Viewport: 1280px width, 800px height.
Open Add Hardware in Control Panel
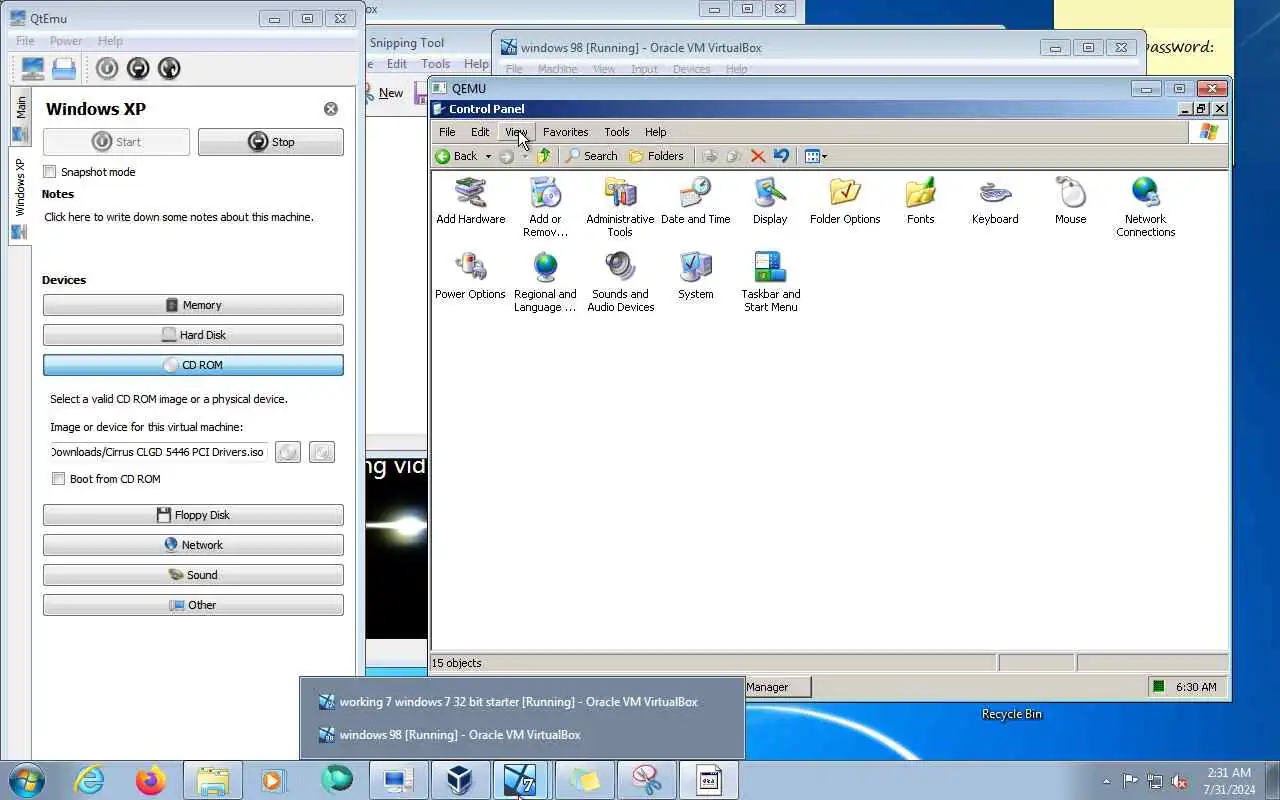[470, 201]
